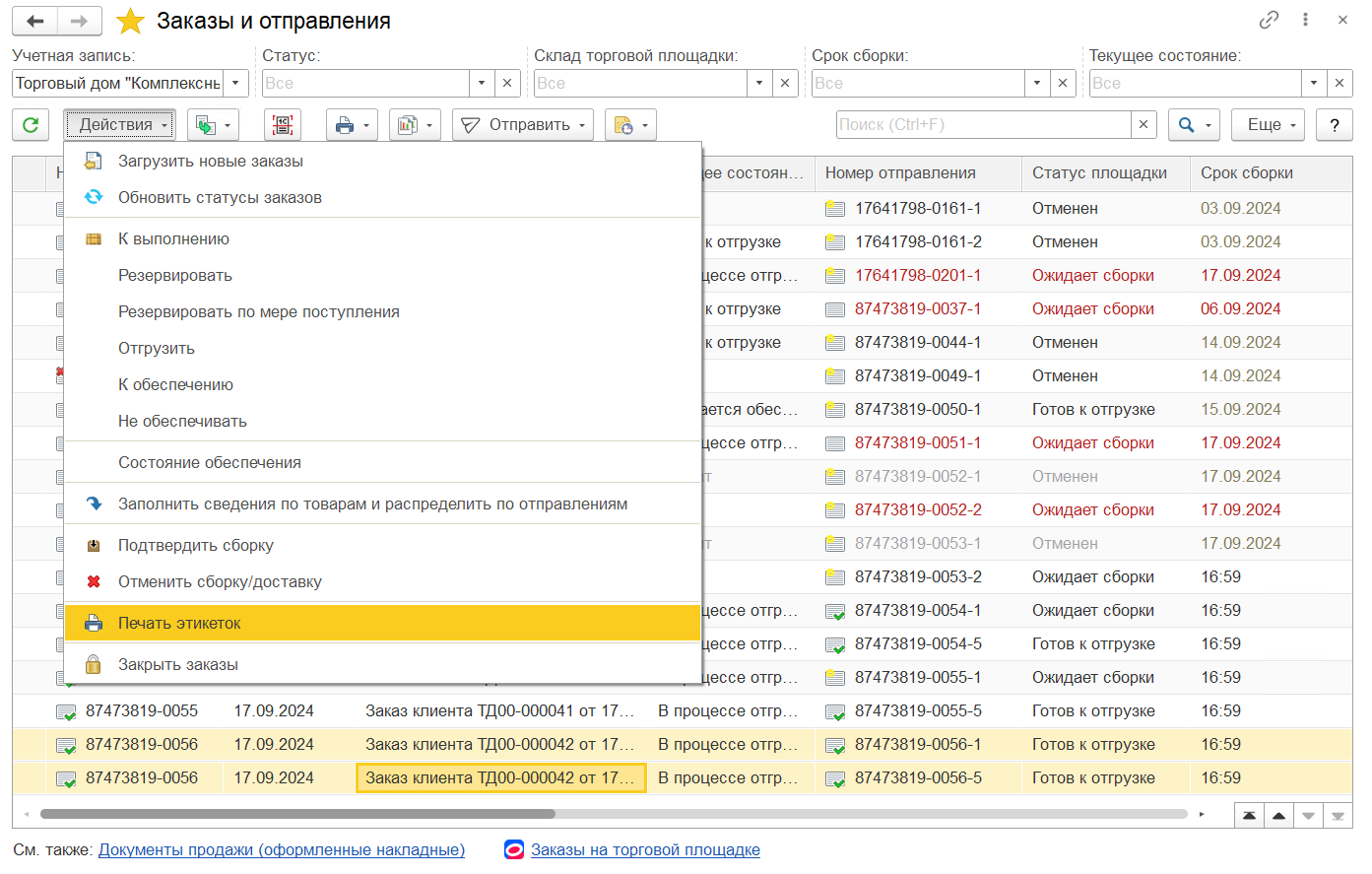Copy the link with the chain icon
Image resolution: width=1372 pixels, height=874 pixels.
click(x=1269, y=20)
